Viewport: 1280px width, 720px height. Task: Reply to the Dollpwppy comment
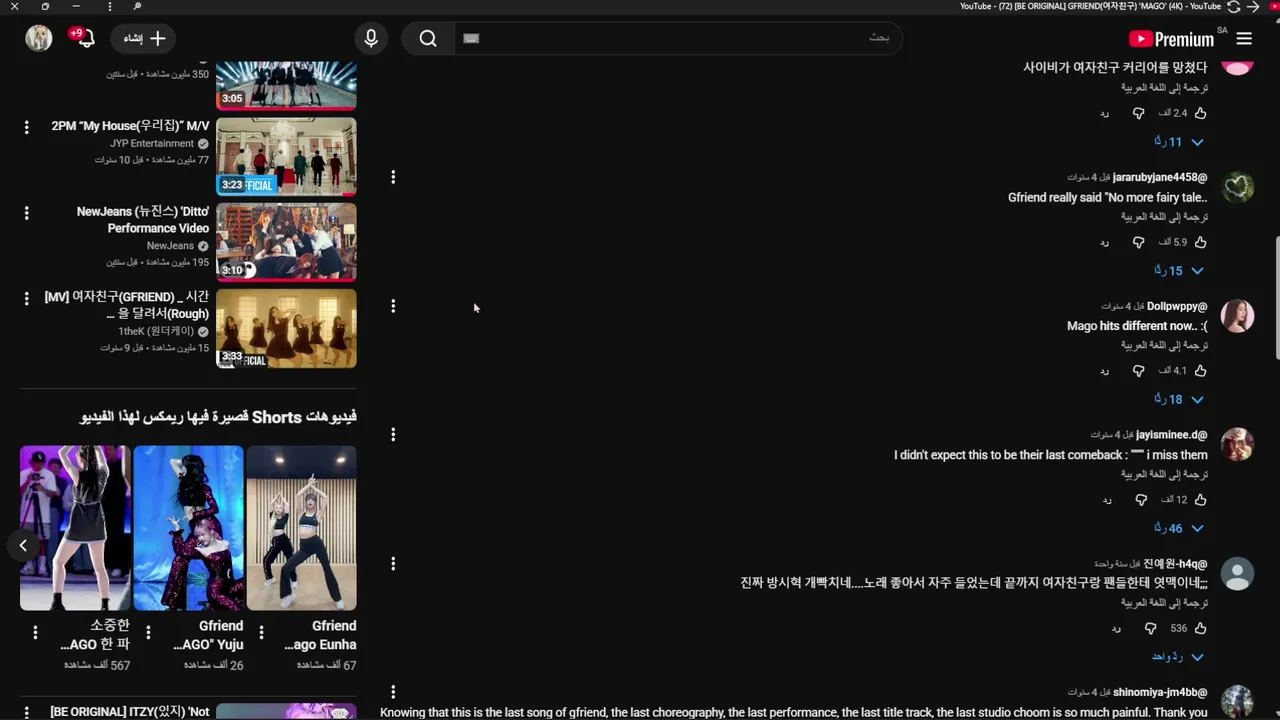pos(1105,371)
